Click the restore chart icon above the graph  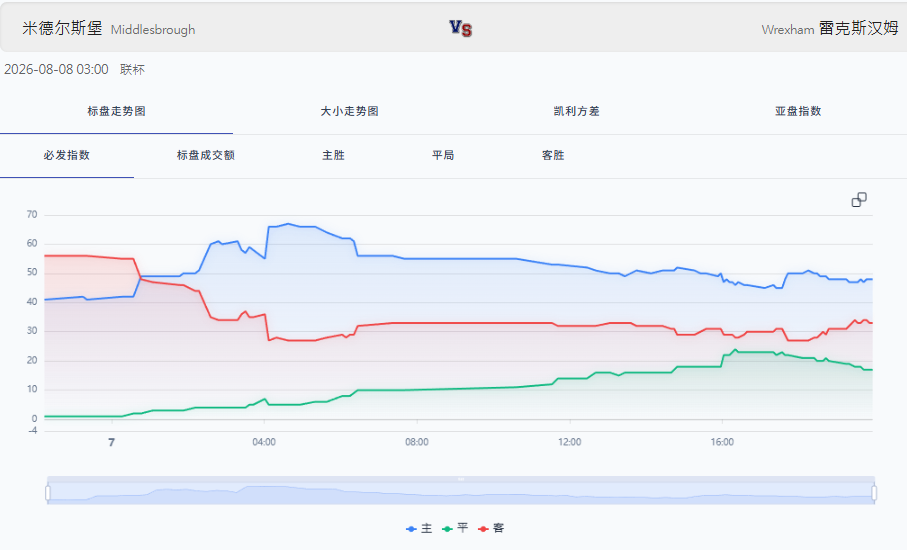(x=859, y=200)
